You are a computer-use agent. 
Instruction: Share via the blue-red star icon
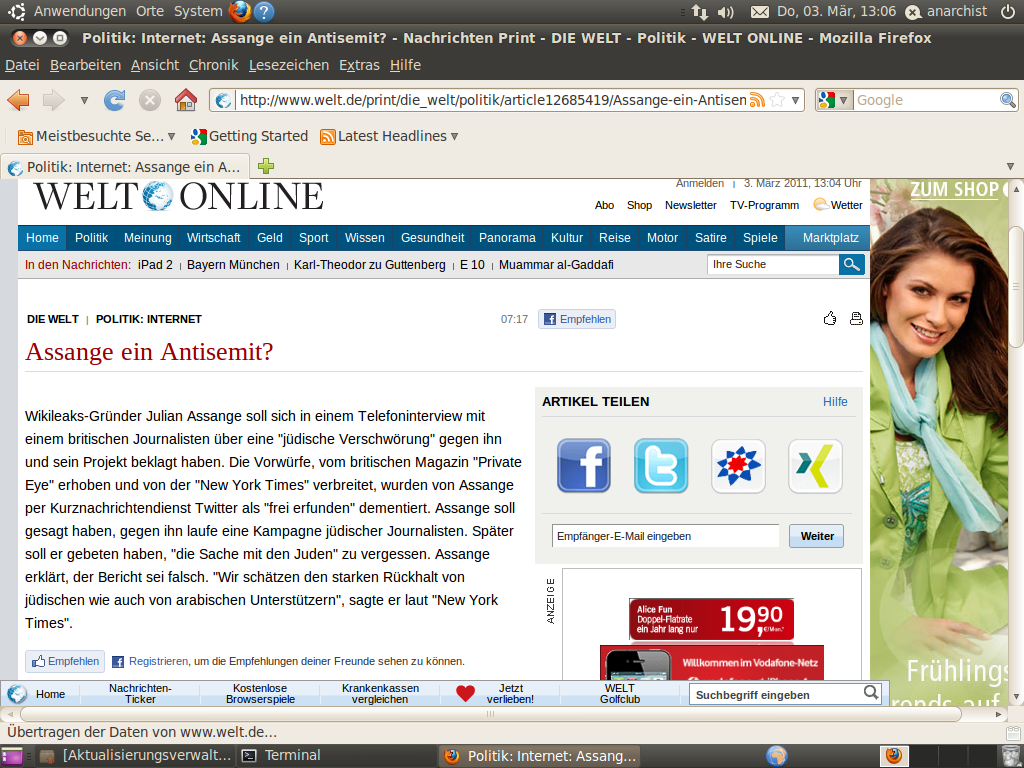coord(738,466)
